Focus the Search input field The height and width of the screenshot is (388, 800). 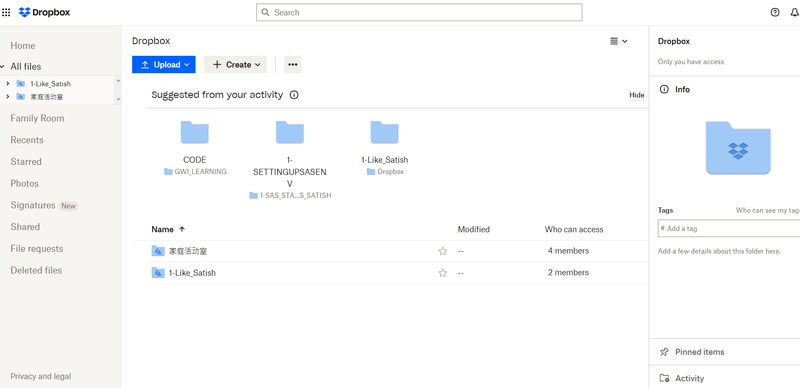point(419,12)
